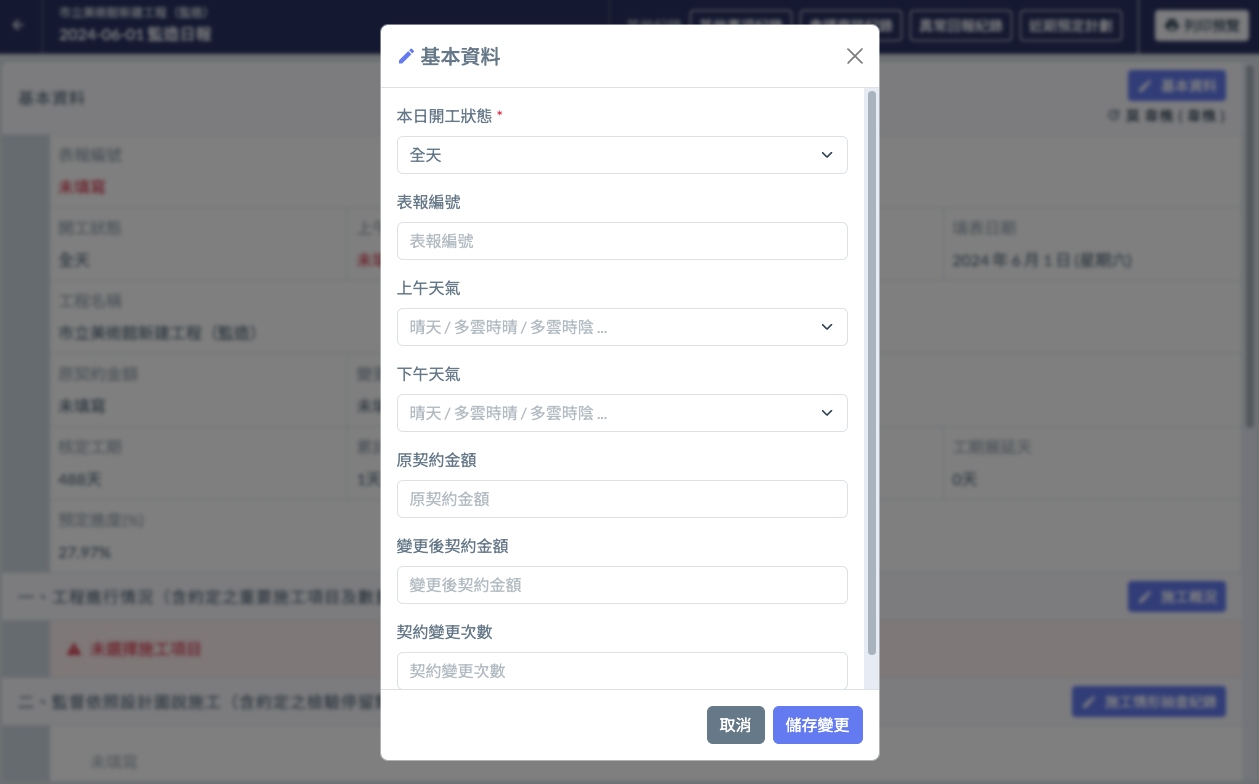Click the pencil icon on the blue 基本資料 button
This screenshot has height=784, width=1259.
(x=1146, y=86)
